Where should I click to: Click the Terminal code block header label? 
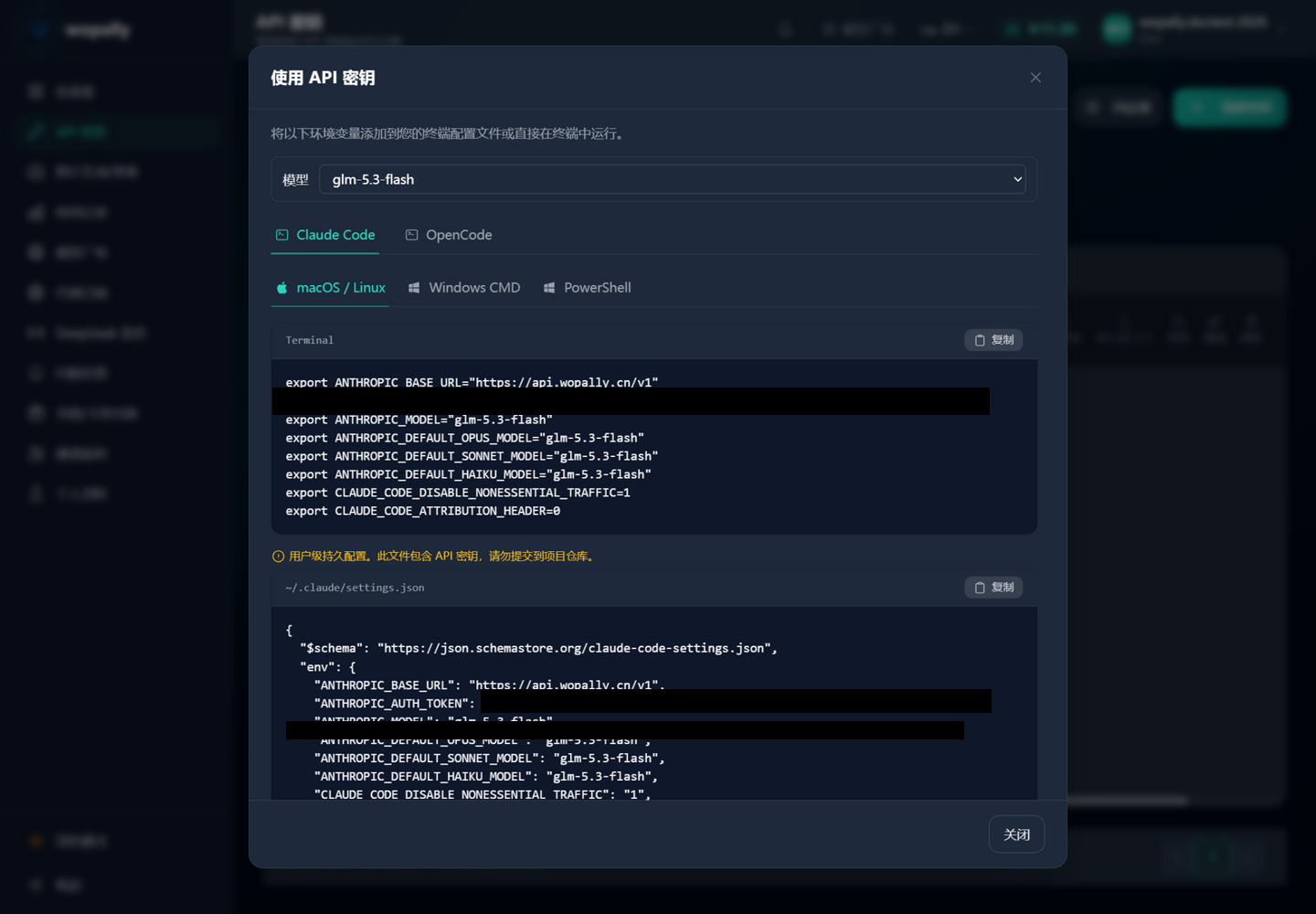coord(310,340)
